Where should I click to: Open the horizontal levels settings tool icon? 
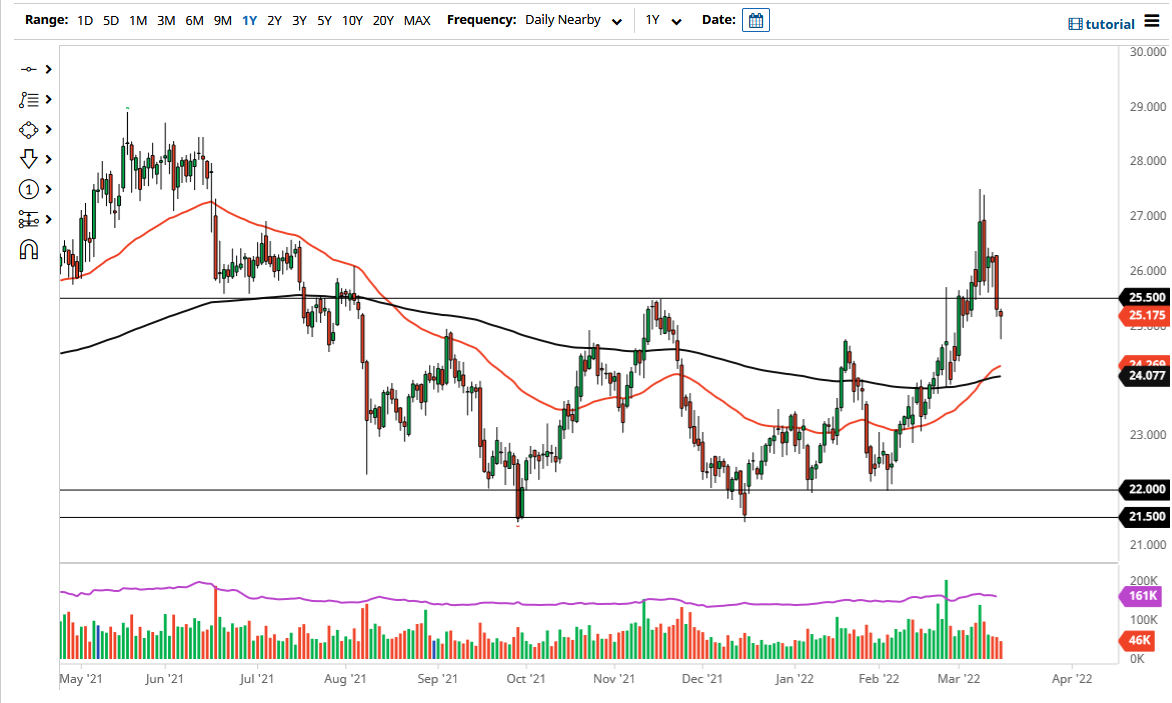pos(28,220)
